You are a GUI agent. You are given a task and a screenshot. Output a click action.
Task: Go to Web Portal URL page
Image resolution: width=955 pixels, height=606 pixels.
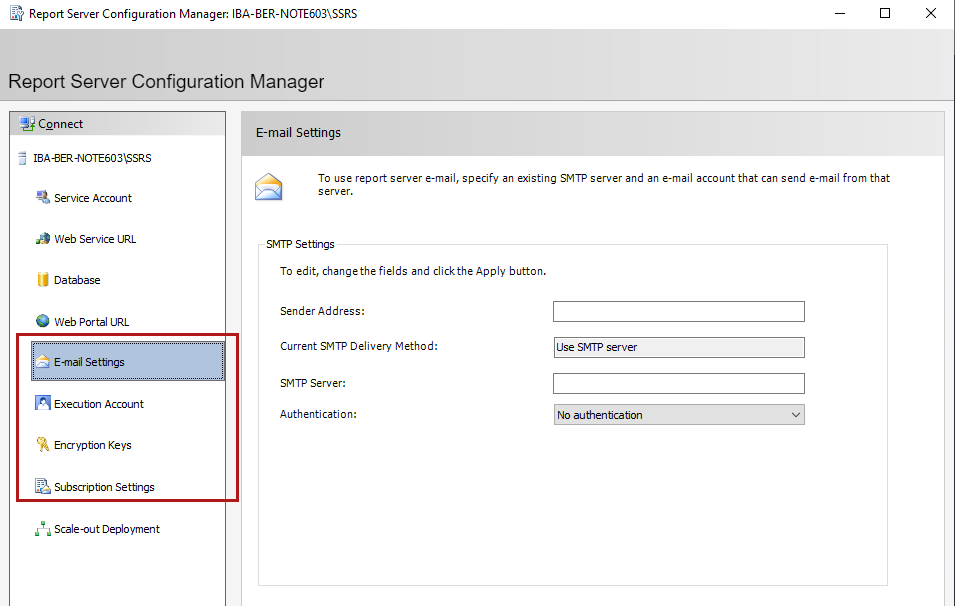click(x=91, y=322)
